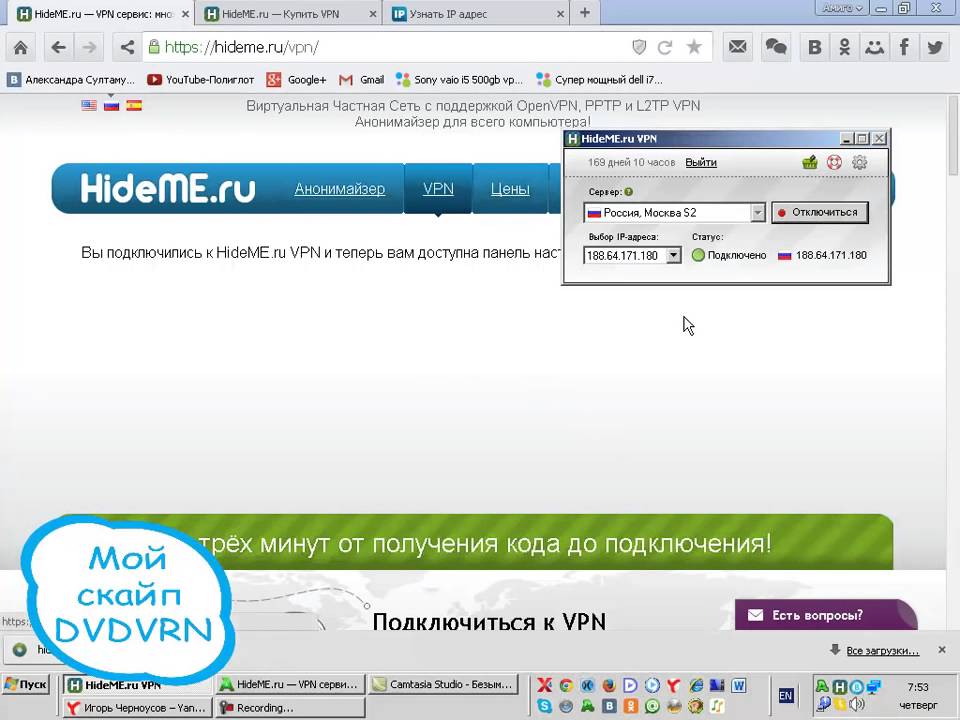Screen dimensions: 960x720
Task: Open the chat bubbles toolbar icon
Action: (776, 47)
